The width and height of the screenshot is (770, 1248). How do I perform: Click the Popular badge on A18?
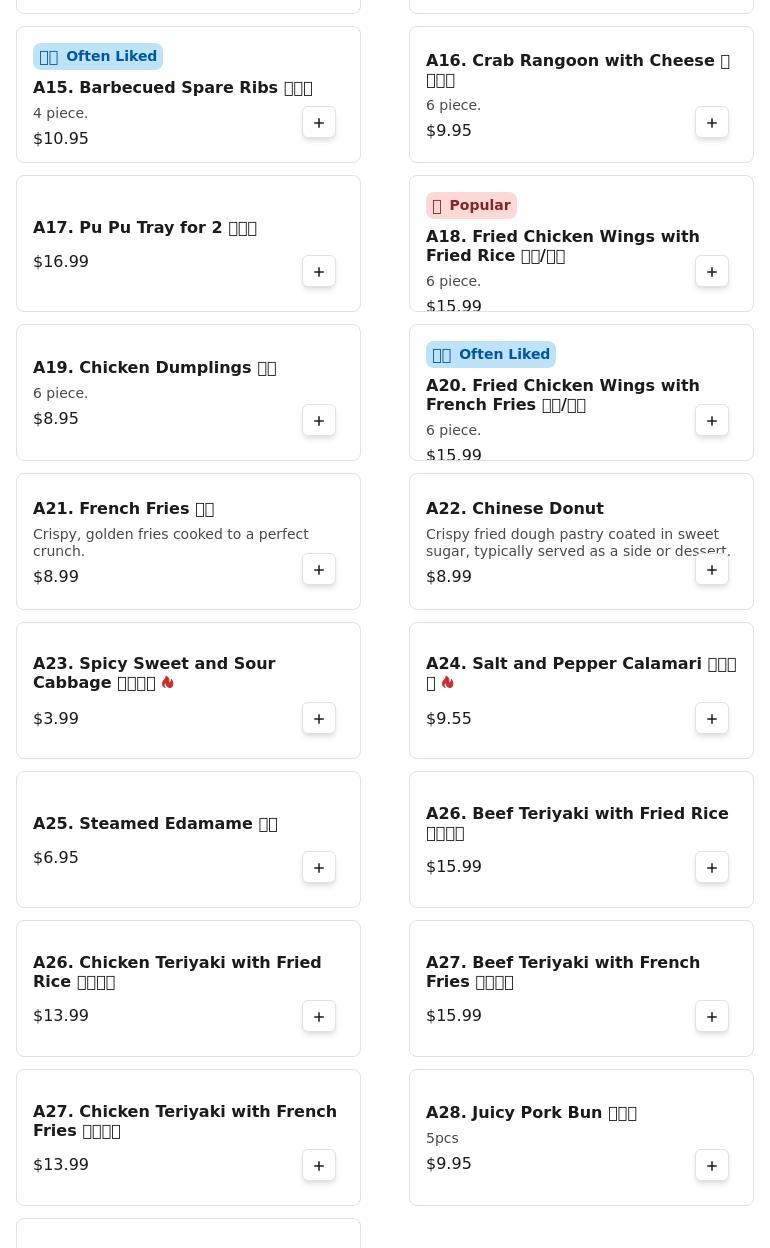(x=471, y=205)
